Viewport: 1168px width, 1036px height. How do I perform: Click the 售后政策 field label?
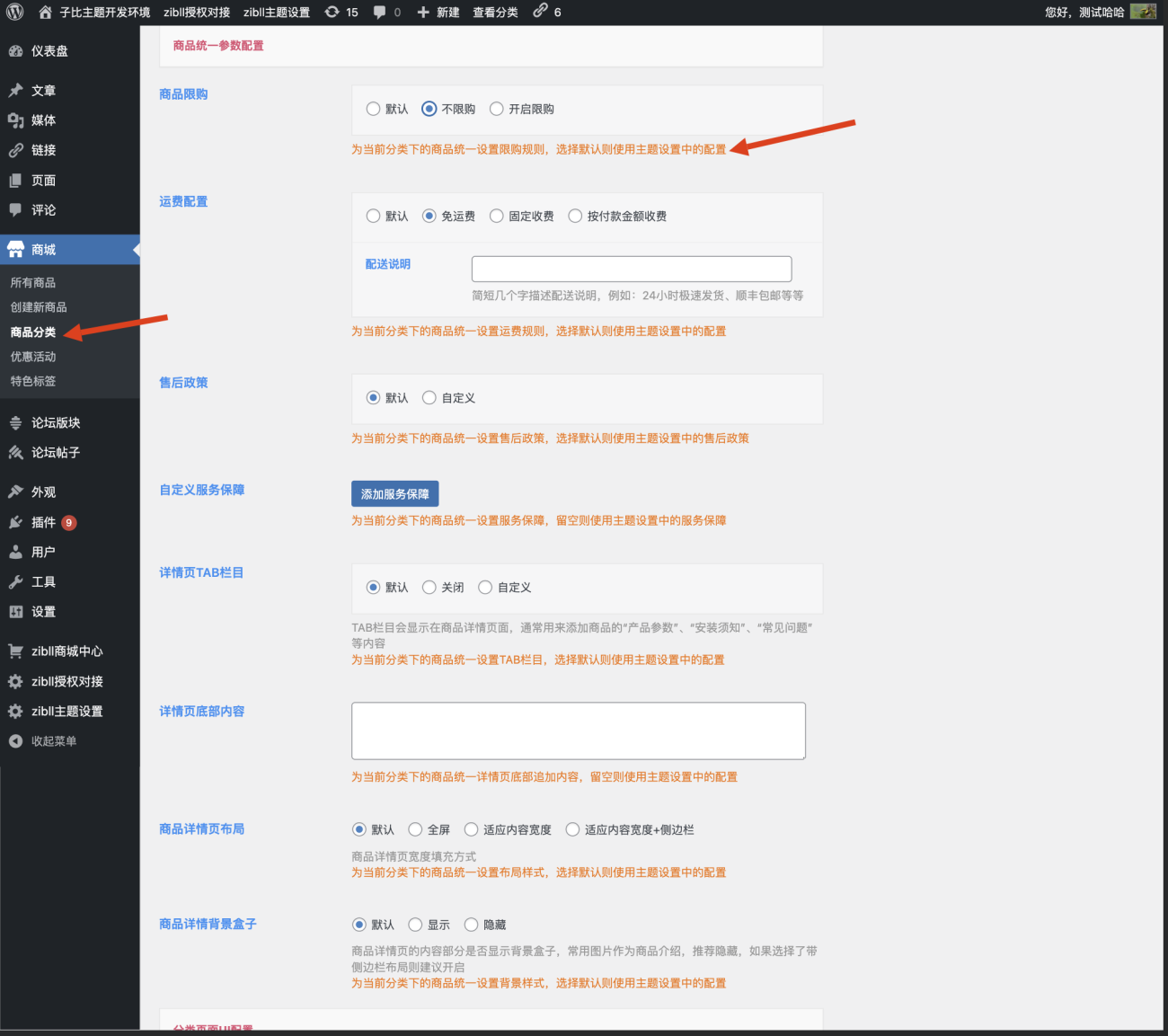(x=183, y=383)
